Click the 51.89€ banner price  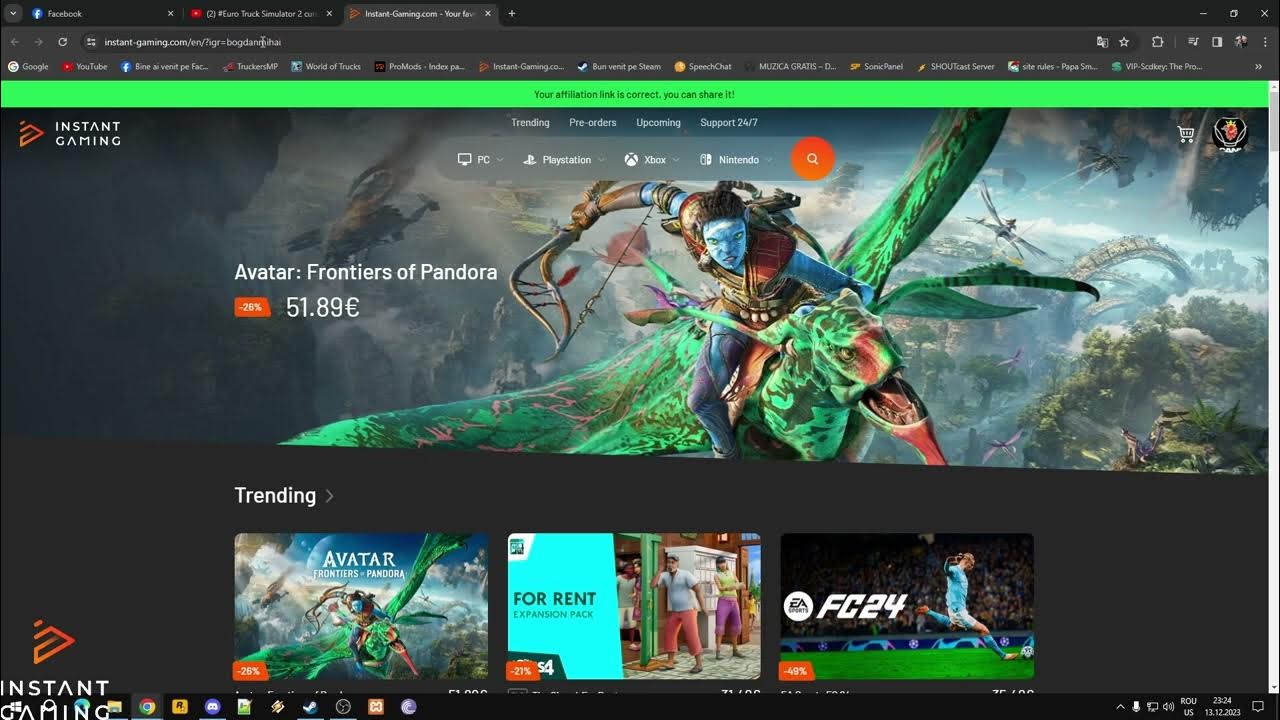pos(322,308)
